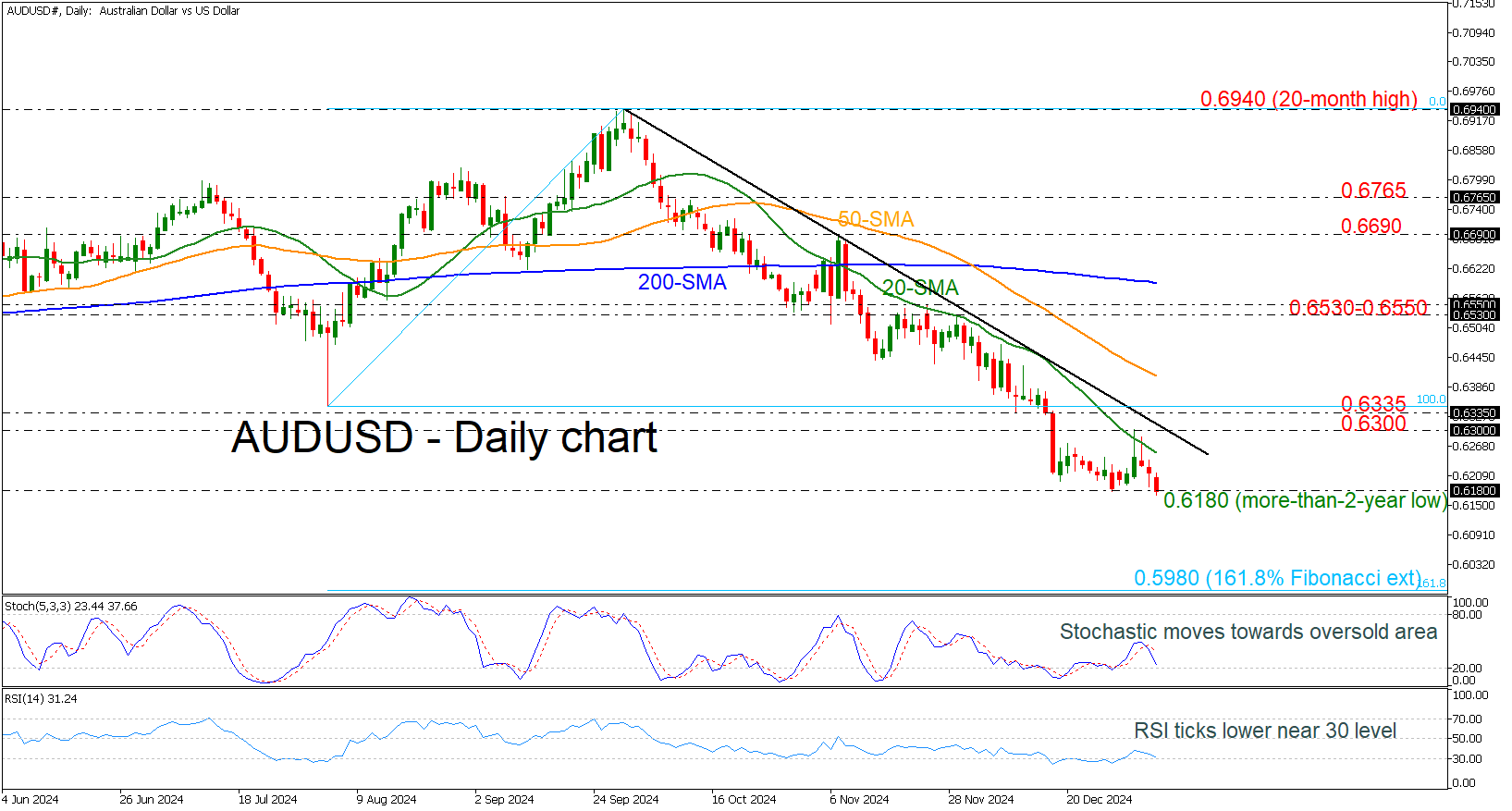This screenshot has width=1512, height=811.
Task: Select the 50-SMA label
Action: pyautogui.click(x=876, y=219)
